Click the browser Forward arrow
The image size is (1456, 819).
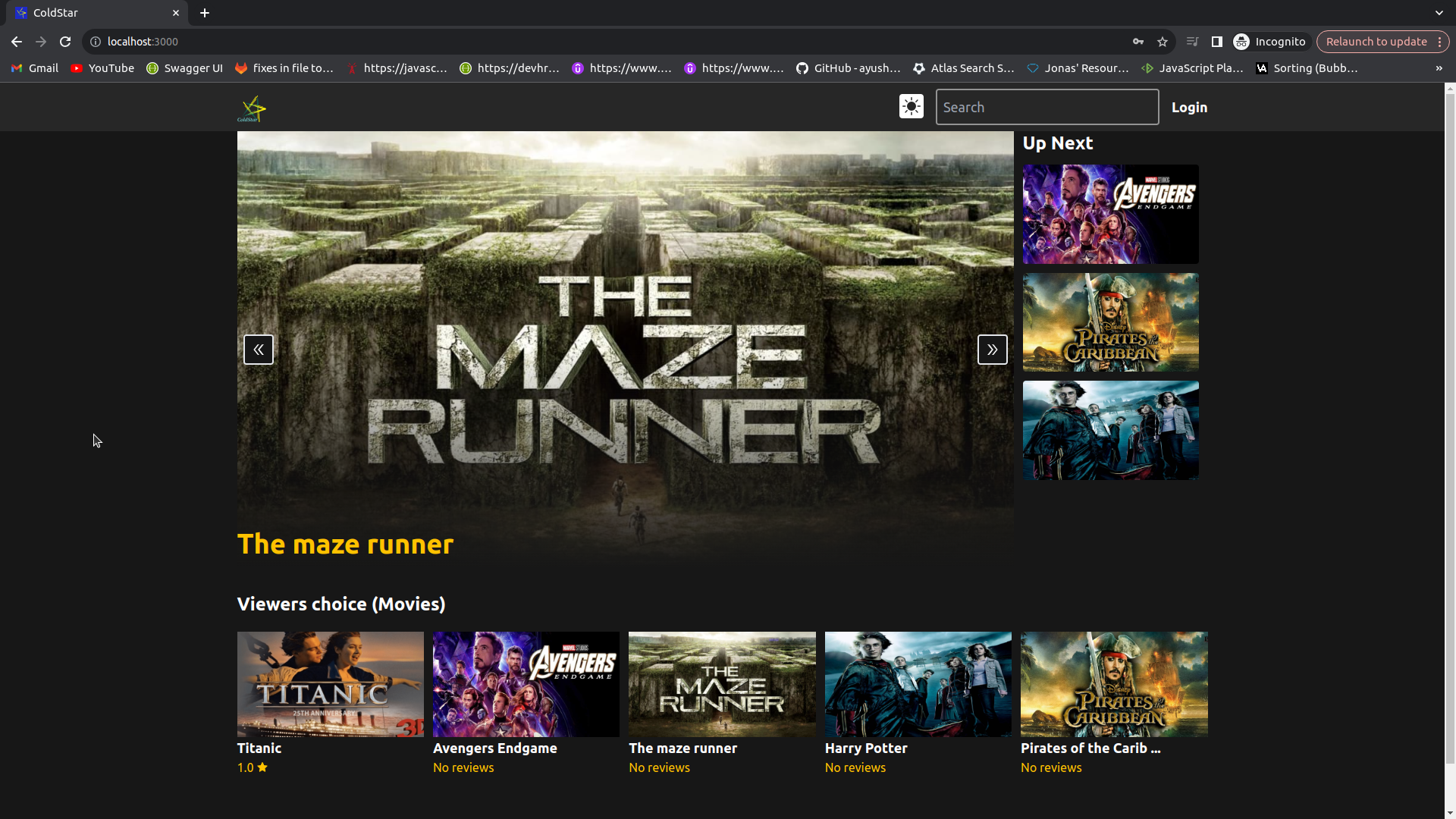coord(41,42)
